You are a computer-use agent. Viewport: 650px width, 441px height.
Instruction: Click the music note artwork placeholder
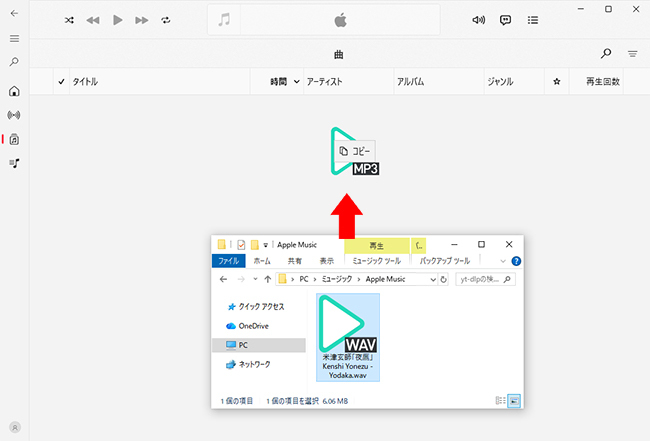point(224,20)
